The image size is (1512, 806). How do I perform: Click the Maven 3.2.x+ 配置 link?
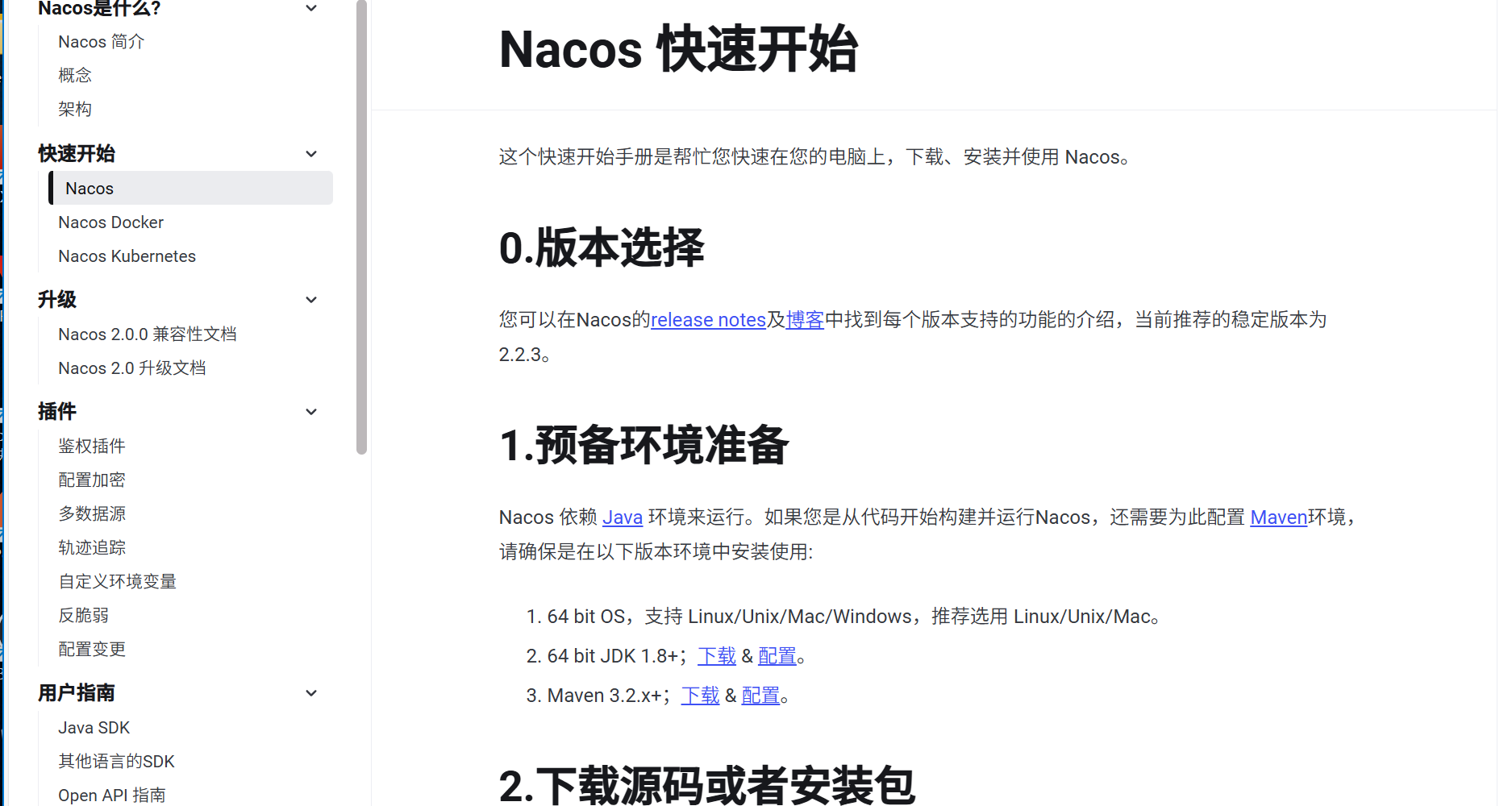[x=760, y=696]
